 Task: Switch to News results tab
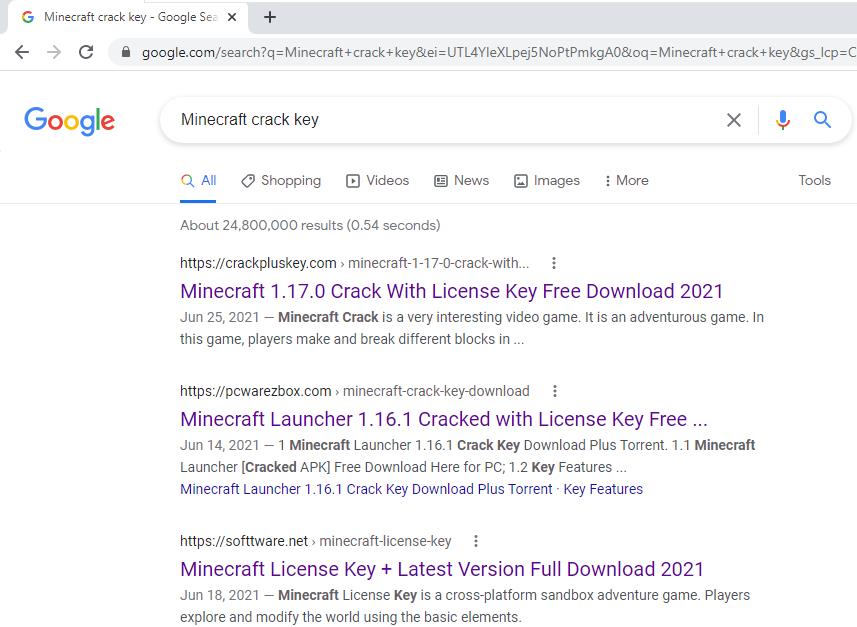click(x=461, y=180)
